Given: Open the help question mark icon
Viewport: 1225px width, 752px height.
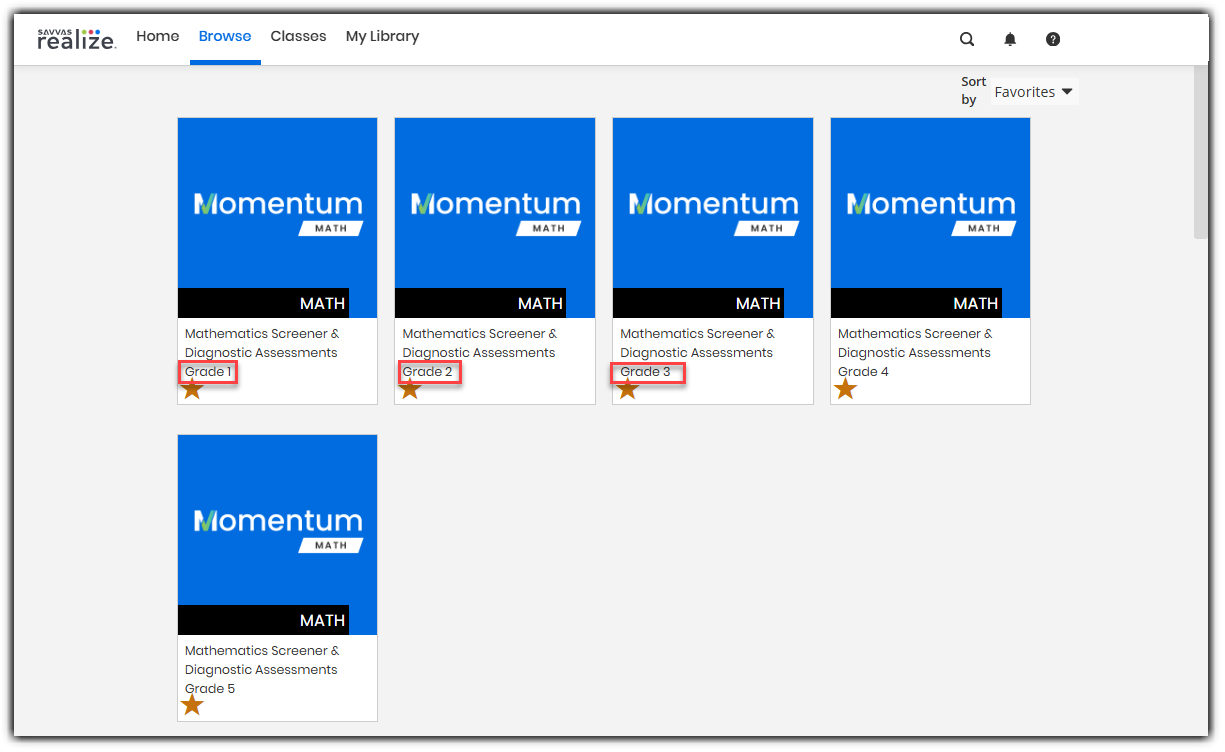Looking at the screenshot, I should pos(1052,38).
